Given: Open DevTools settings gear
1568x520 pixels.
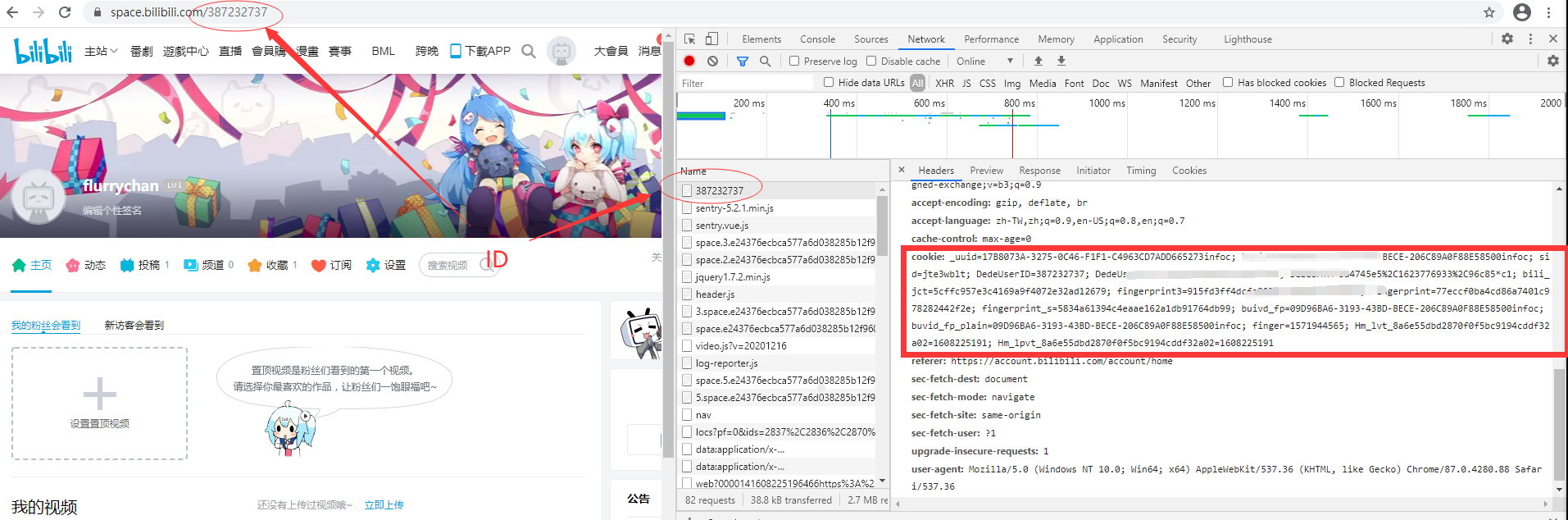Looking at the screenshot, I should pyautogui.click(x=1507, y=39).
